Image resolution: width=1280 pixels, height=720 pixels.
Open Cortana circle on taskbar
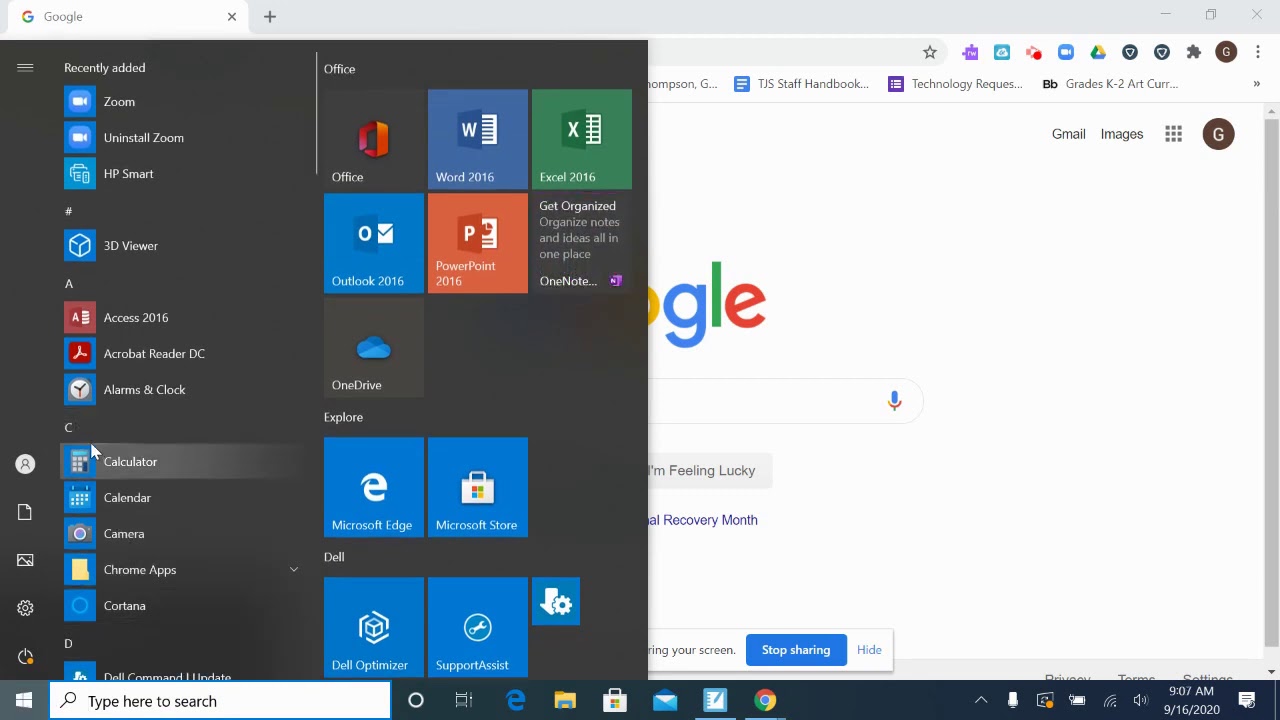(415, 701)
